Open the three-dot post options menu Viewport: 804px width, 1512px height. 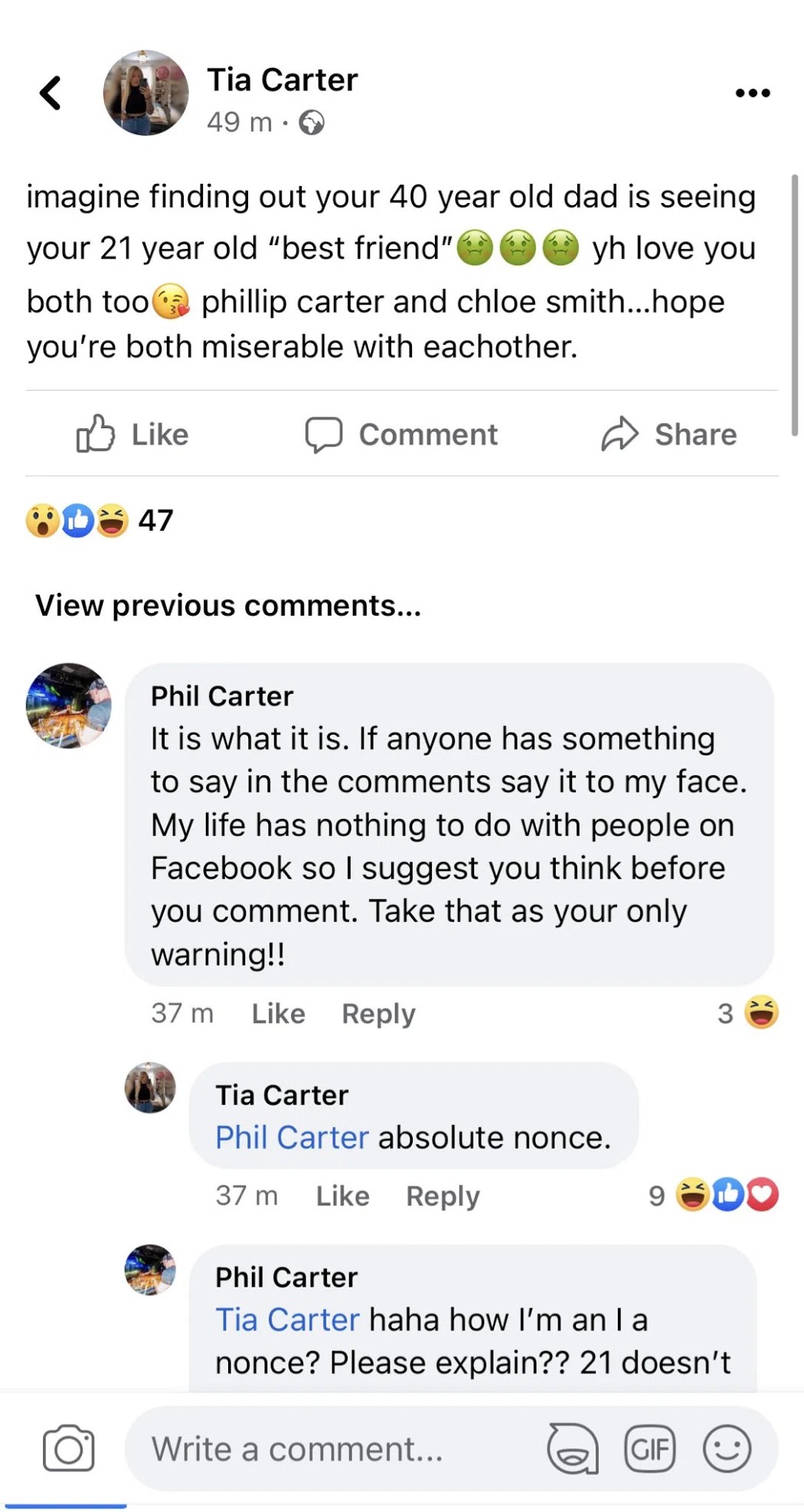point(751,92)
